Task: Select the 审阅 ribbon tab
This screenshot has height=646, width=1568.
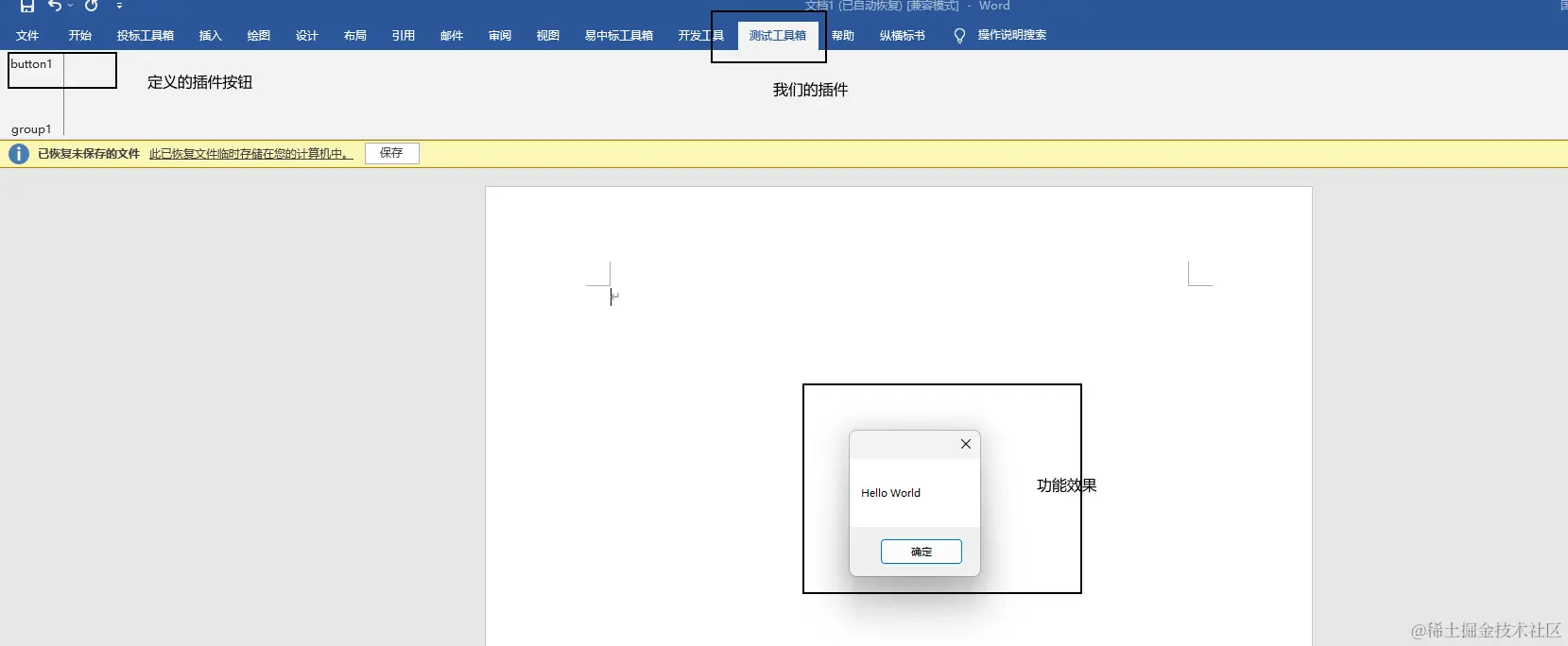Action: tap(500, 36)
